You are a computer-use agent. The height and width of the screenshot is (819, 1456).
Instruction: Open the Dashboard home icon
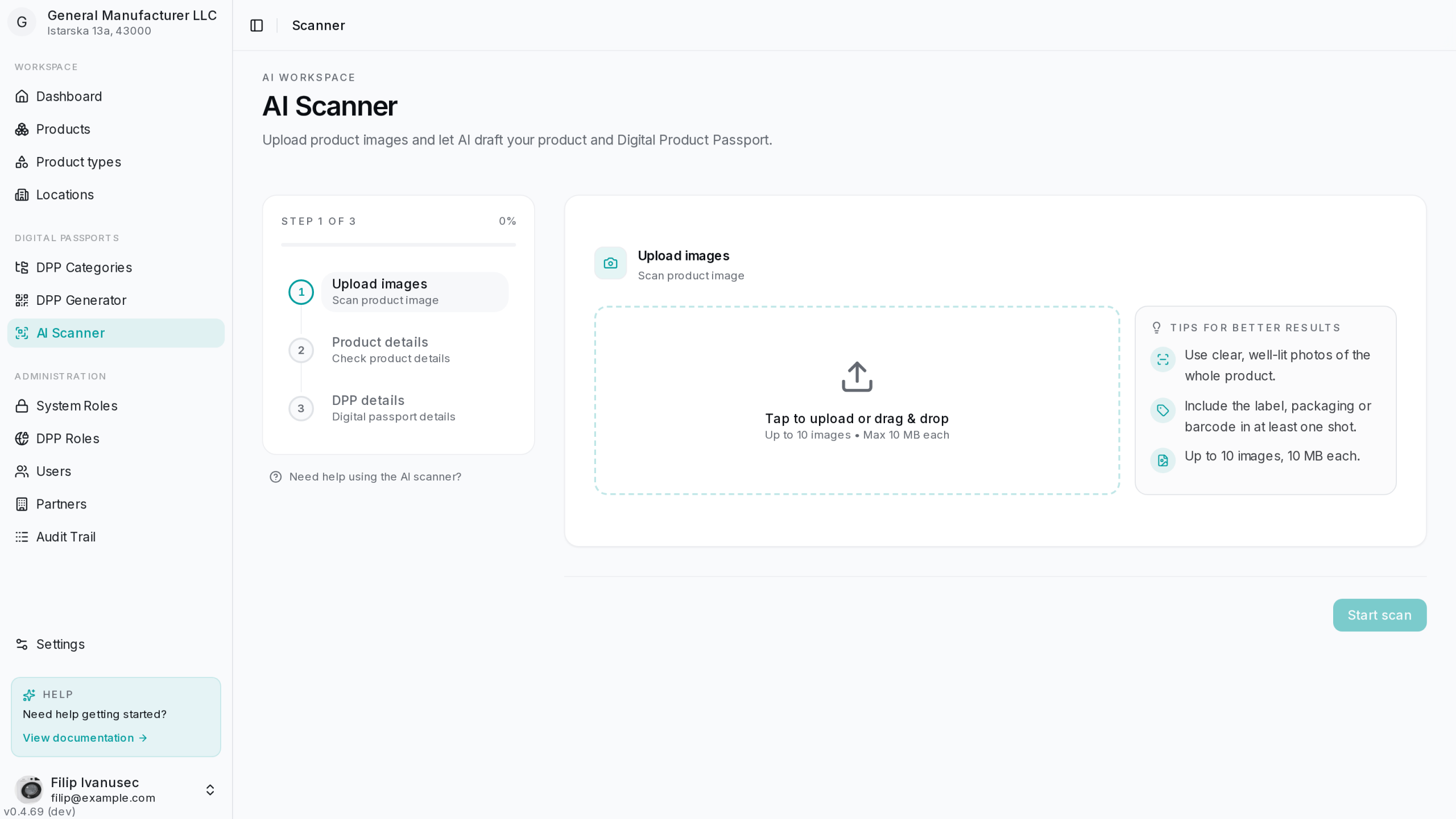[x=22, y=97]
